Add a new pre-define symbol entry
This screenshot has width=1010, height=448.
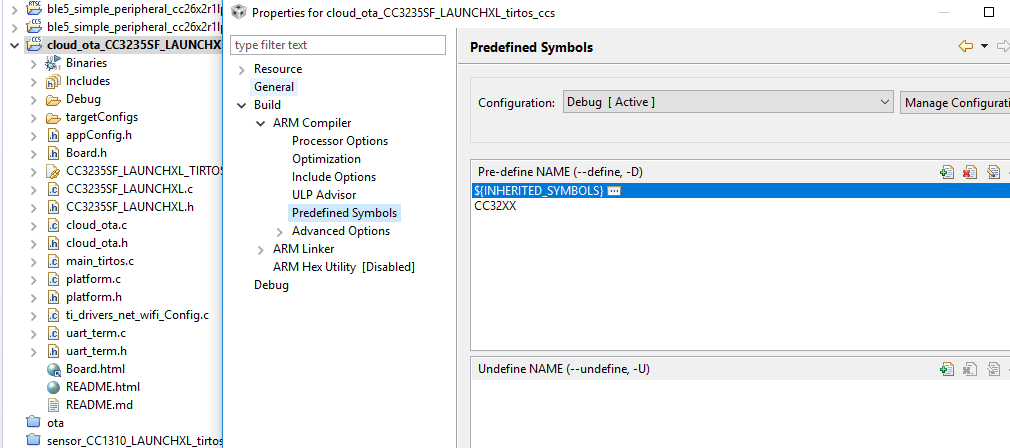(x=947, y=172)
